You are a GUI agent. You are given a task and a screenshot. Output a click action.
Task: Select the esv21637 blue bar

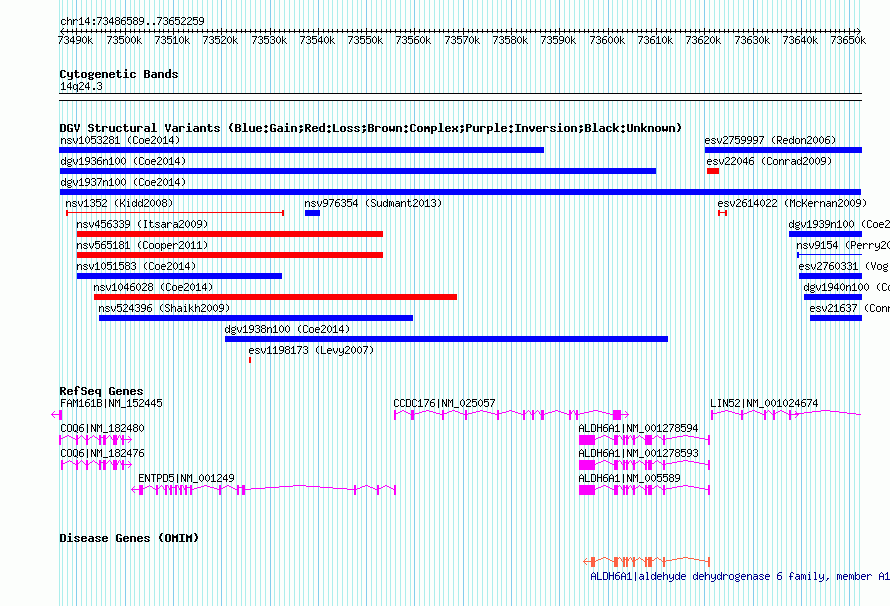tap(836, 318)
